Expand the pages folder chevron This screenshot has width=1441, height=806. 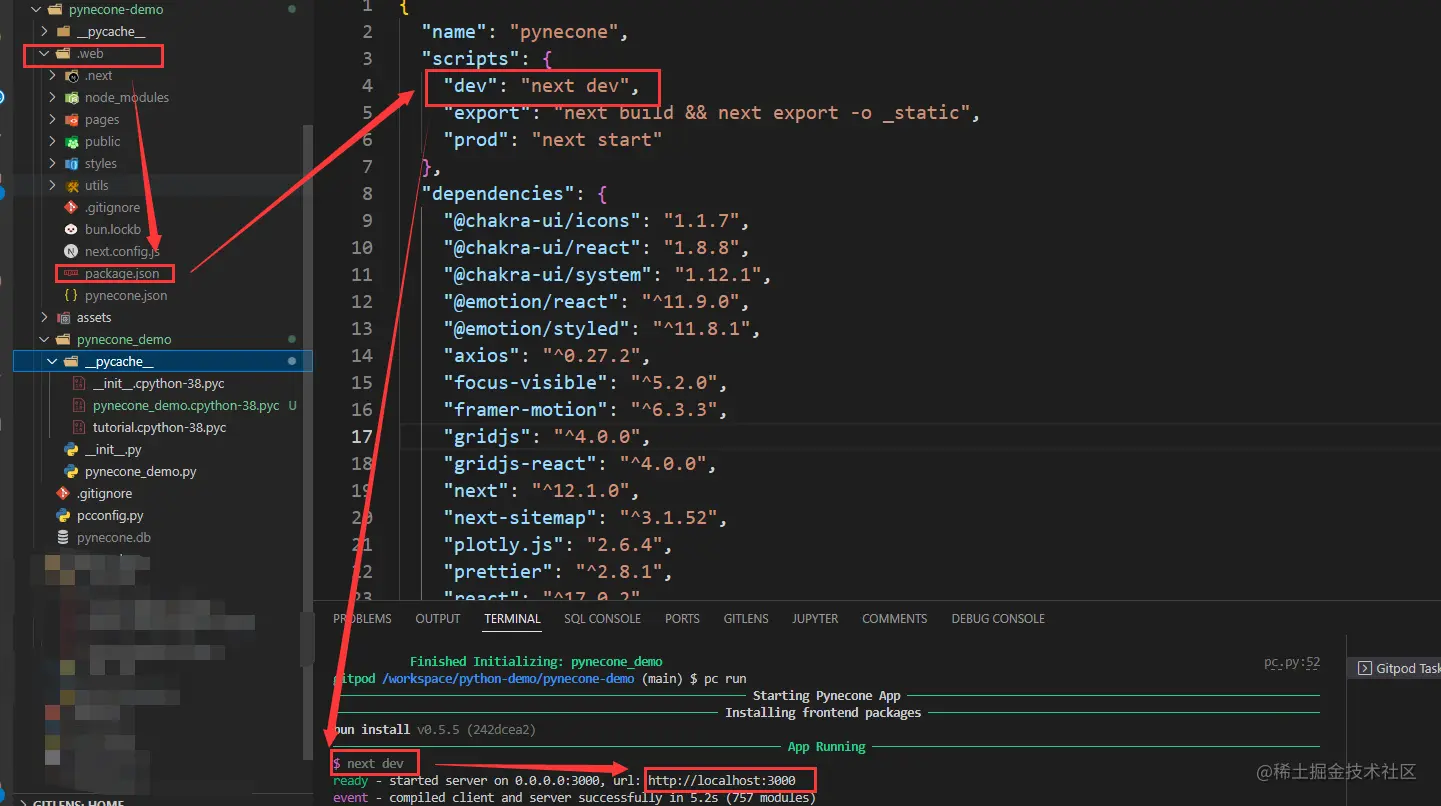pyautogui.click(x=52, y=120)
